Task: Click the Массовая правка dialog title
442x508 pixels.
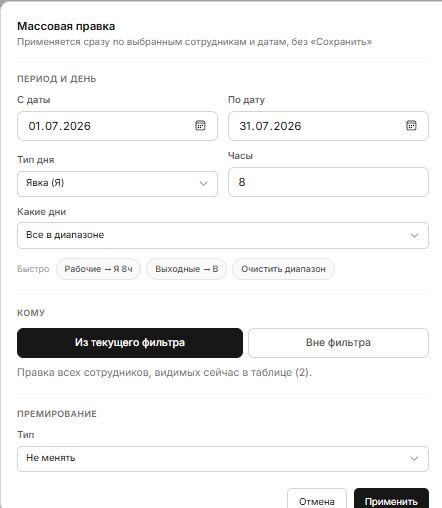Action: pyautogui.click(x=66, y=26)
